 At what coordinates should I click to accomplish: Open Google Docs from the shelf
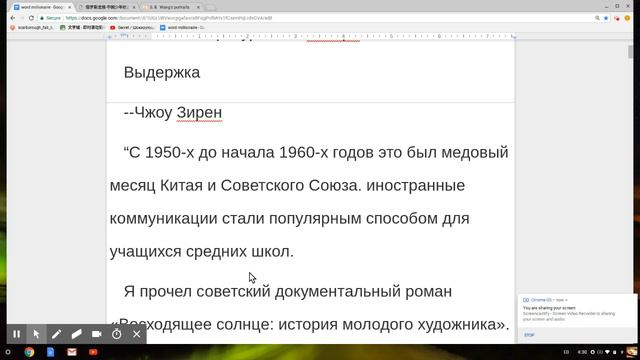click(50, 352)
